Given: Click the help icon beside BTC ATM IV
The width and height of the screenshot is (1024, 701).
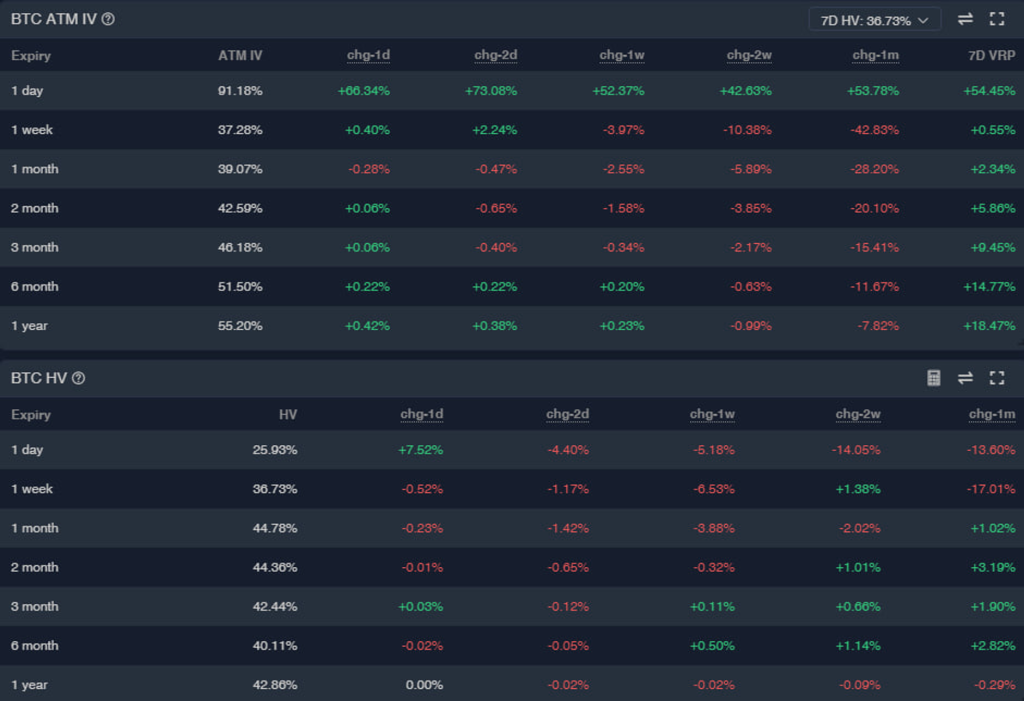Looking at the screenshot, I should click(108, 19).
